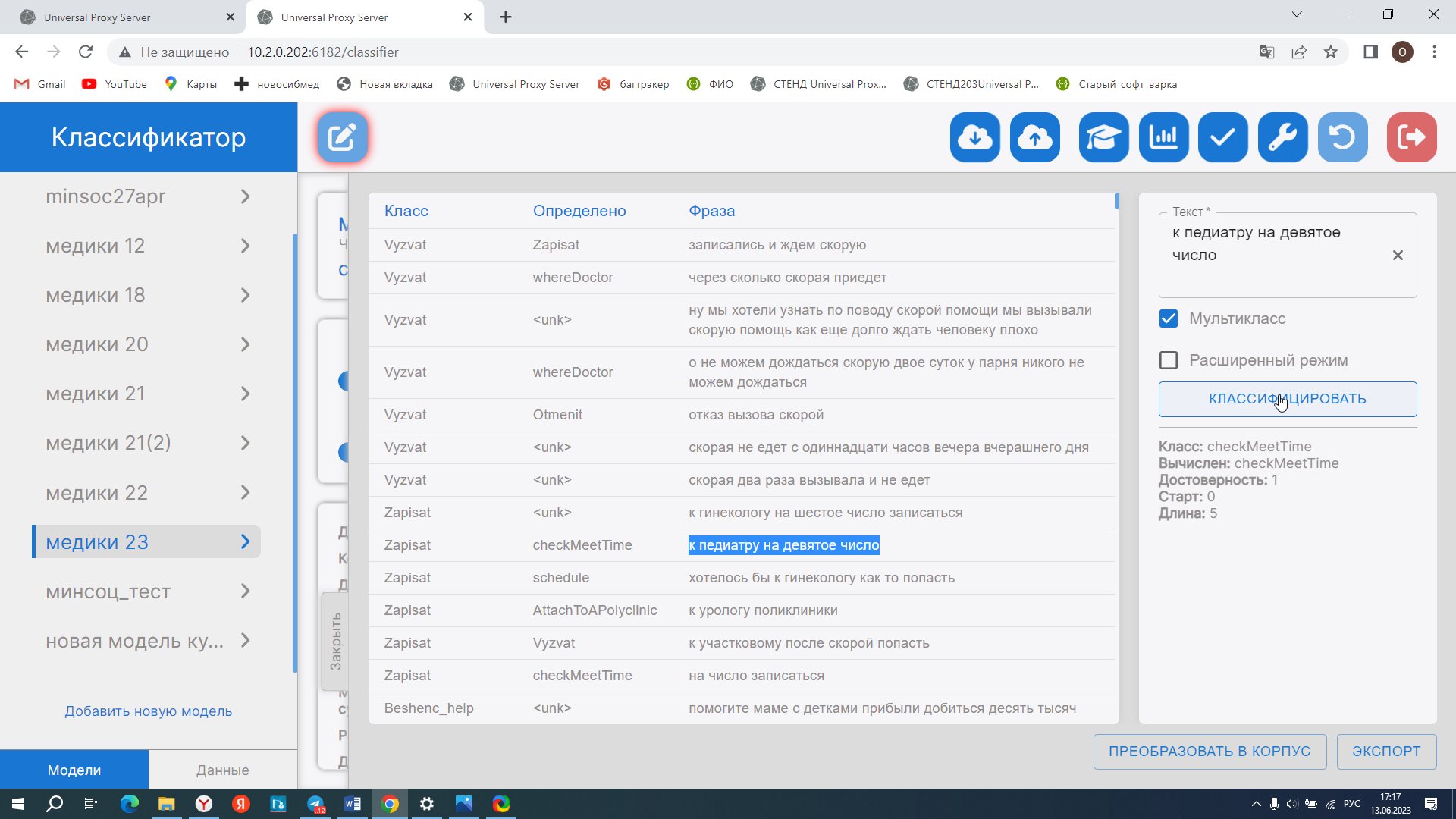Viewport: 1456px width, 819px height.
Task: Switch to the Данные tab
Action: [x=222, y=770]
